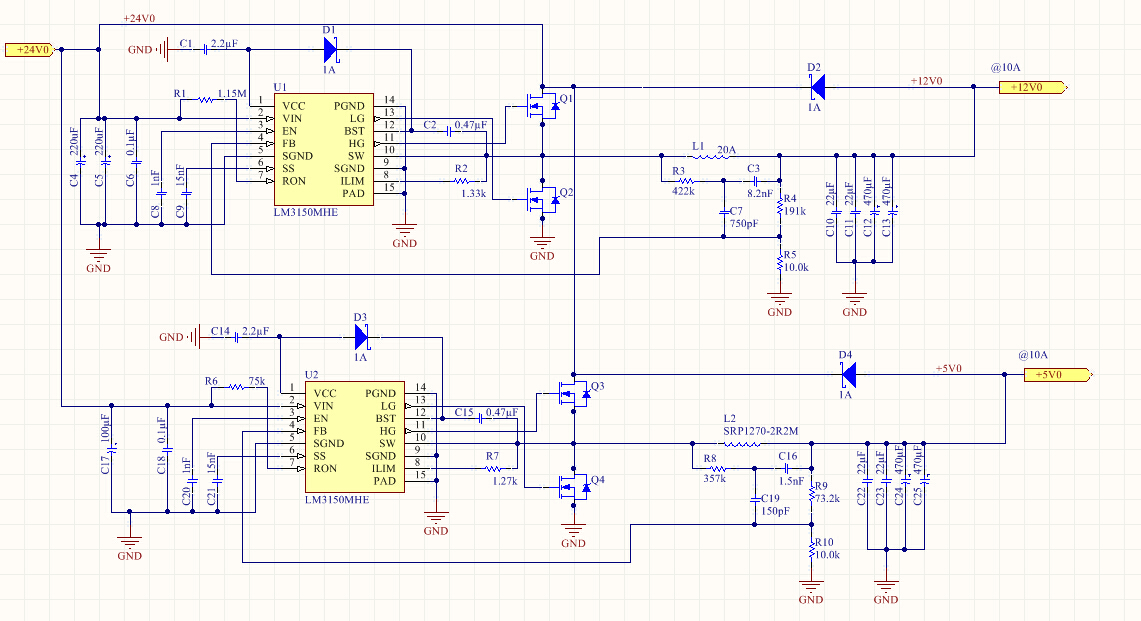Select the D1 diode symbol
The width and height of the screenshot is (1141, 621).
point(330,50)
